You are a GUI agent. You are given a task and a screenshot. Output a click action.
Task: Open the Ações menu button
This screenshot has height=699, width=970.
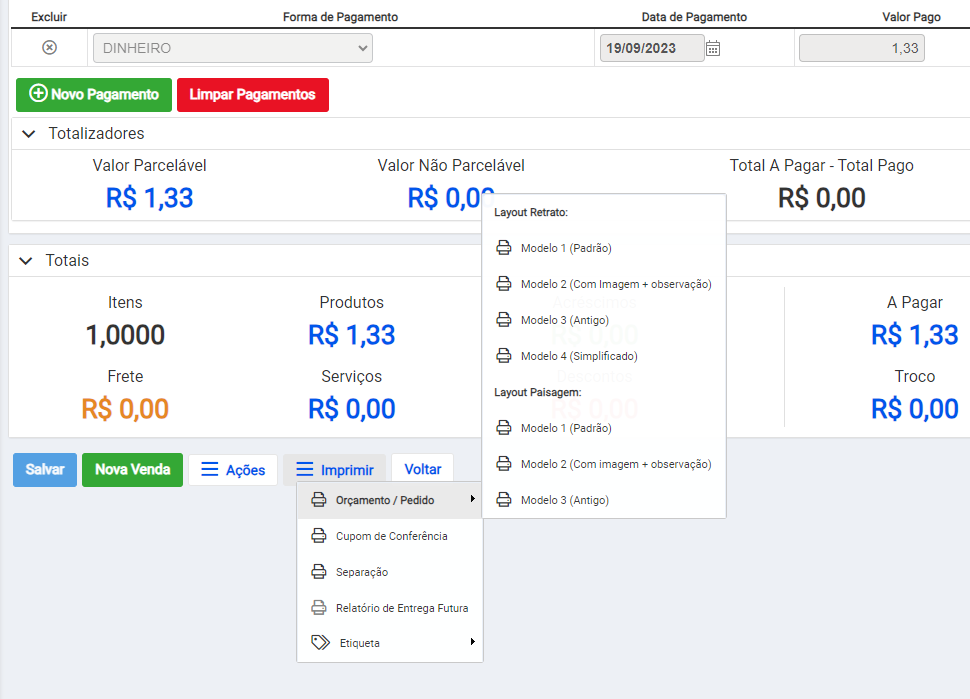pos(233,470)
